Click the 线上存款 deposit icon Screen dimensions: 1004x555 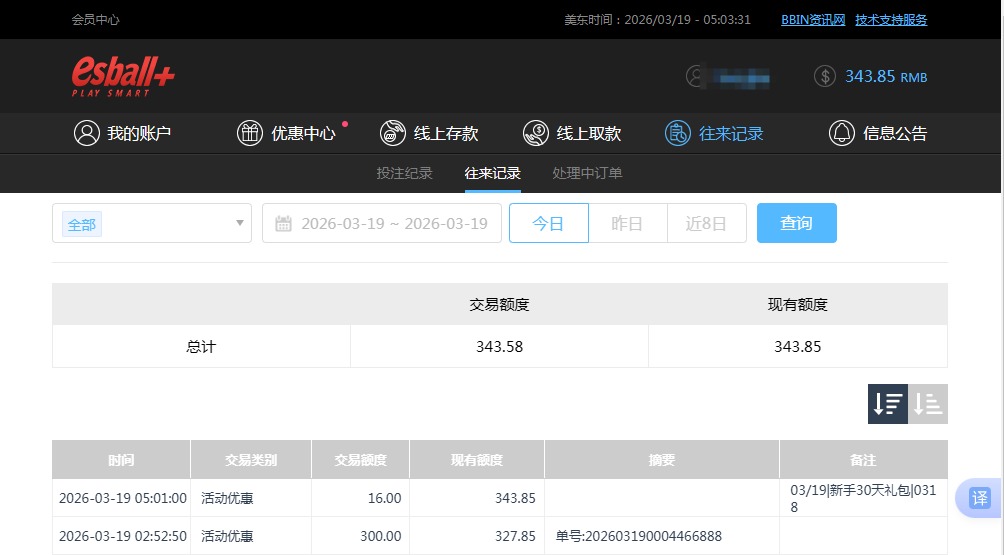click(x=393, y=133)
